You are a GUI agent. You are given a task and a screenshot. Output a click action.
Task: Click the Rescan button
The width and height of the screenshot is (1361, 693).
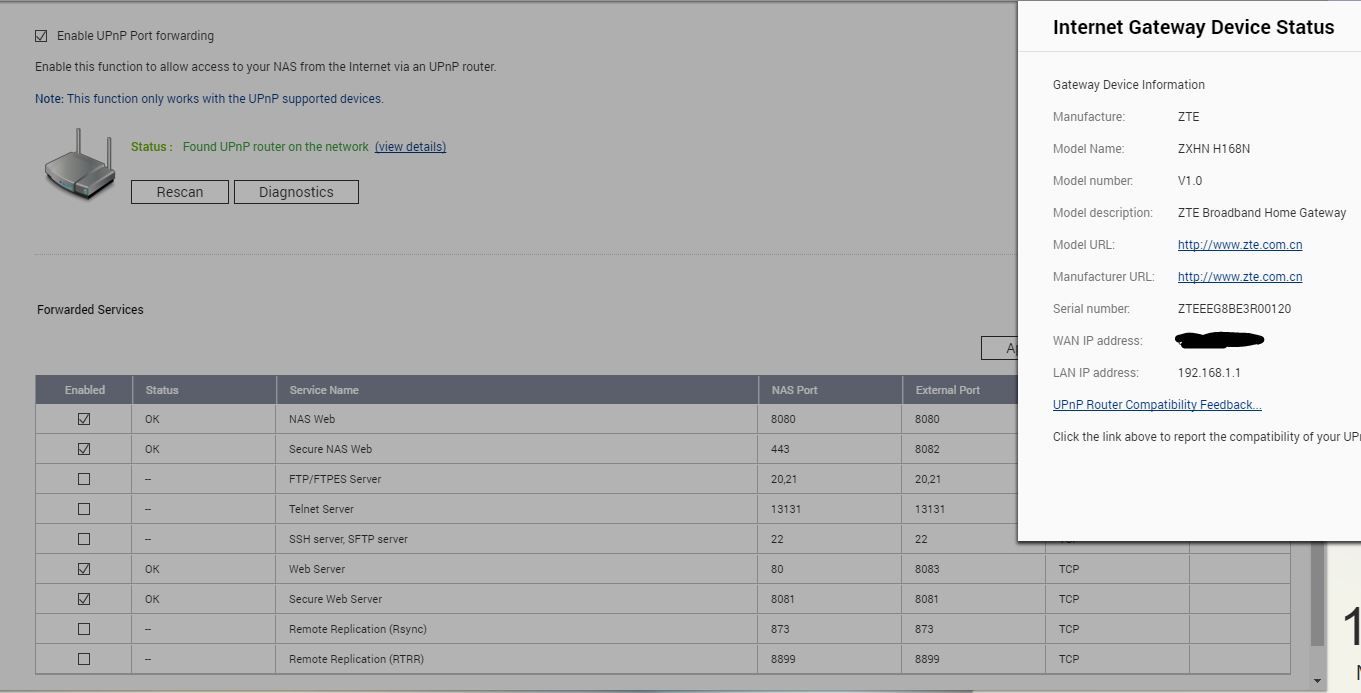180,192
